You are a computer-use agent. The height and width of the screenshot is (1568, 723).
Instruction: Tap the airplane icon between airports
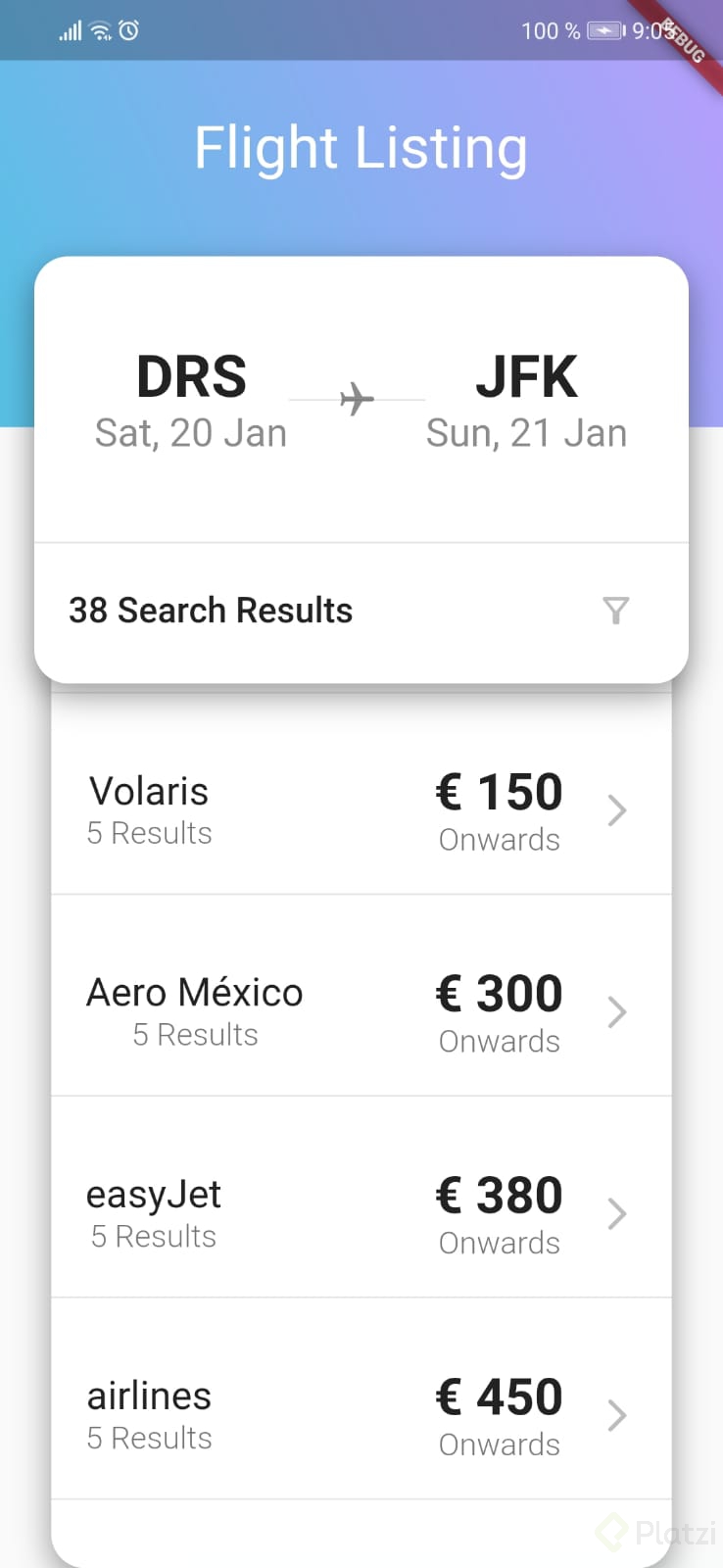tap(358, 400)
